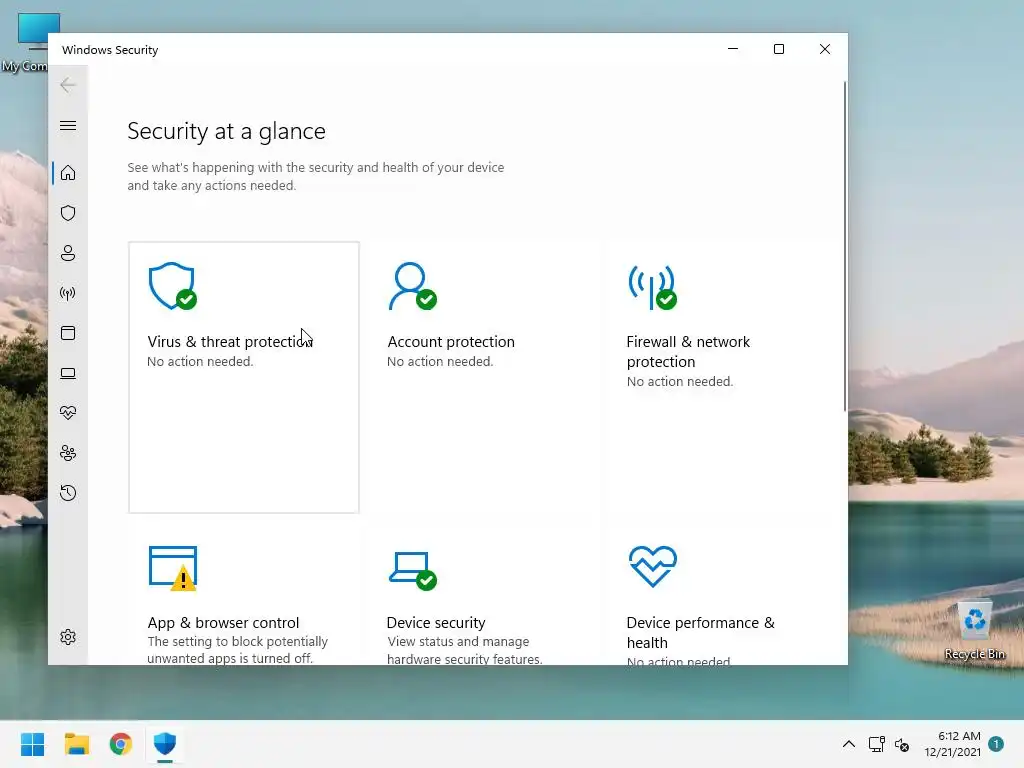
Task: Select the Home sidebar icon
Action: 68,173
